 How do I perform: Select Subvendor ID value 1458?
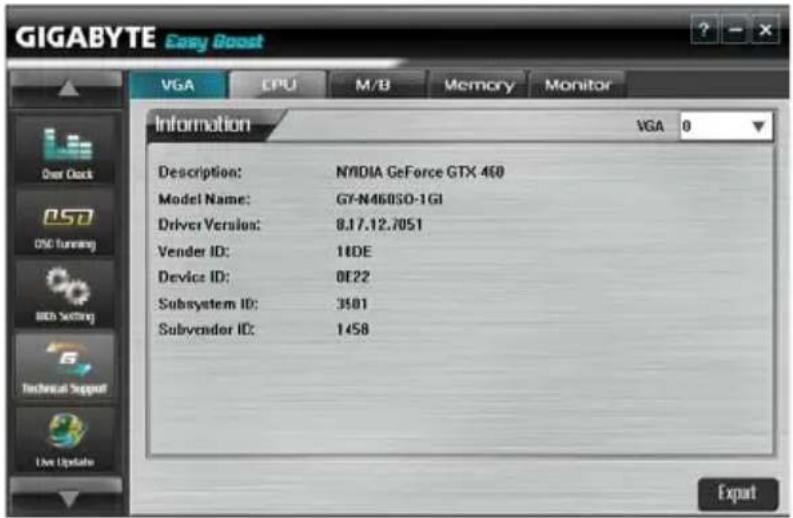point(353,329)
